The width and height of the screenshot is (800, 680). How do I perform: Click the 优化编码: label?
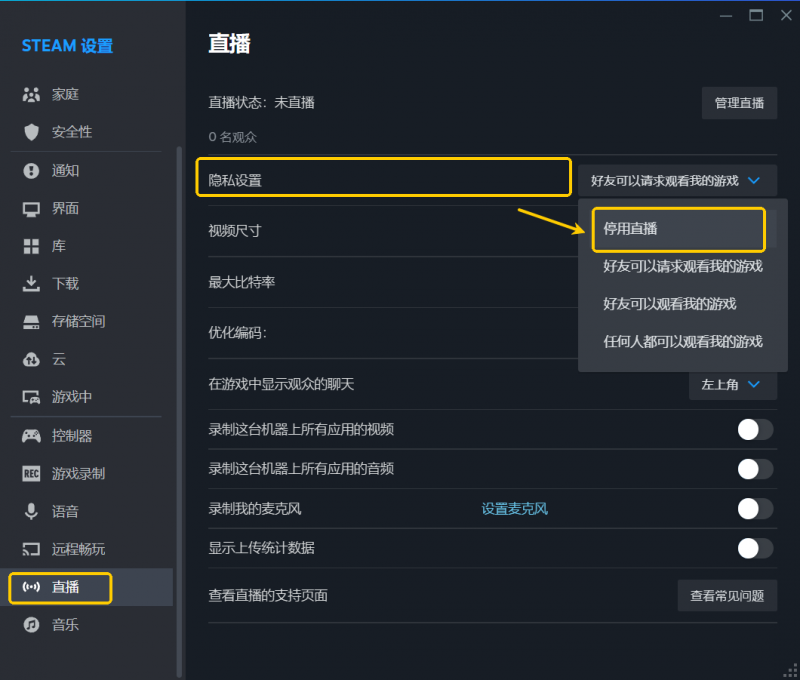coord(237,333)
